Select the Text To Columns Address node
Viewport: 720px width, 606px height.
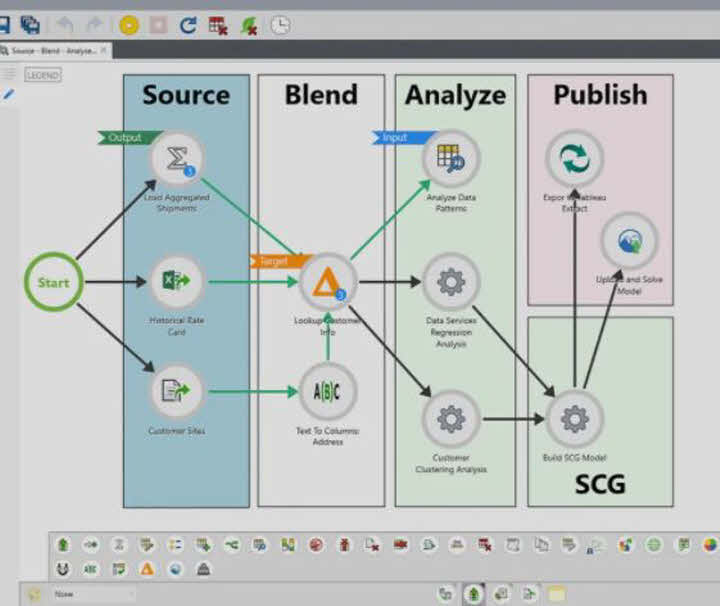pyautogui.click(x=328, y=392)
